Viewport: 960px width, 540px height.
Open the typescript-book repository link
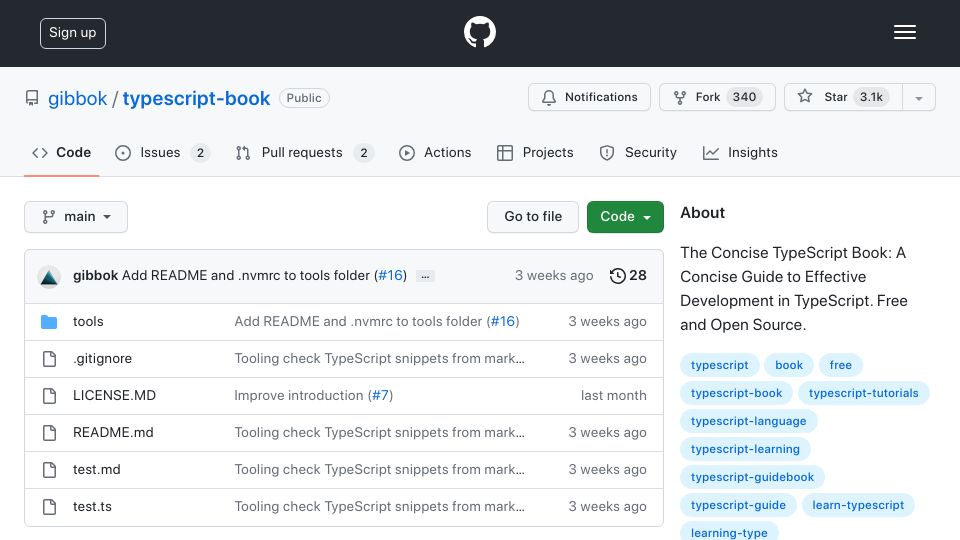pos(196,99)
